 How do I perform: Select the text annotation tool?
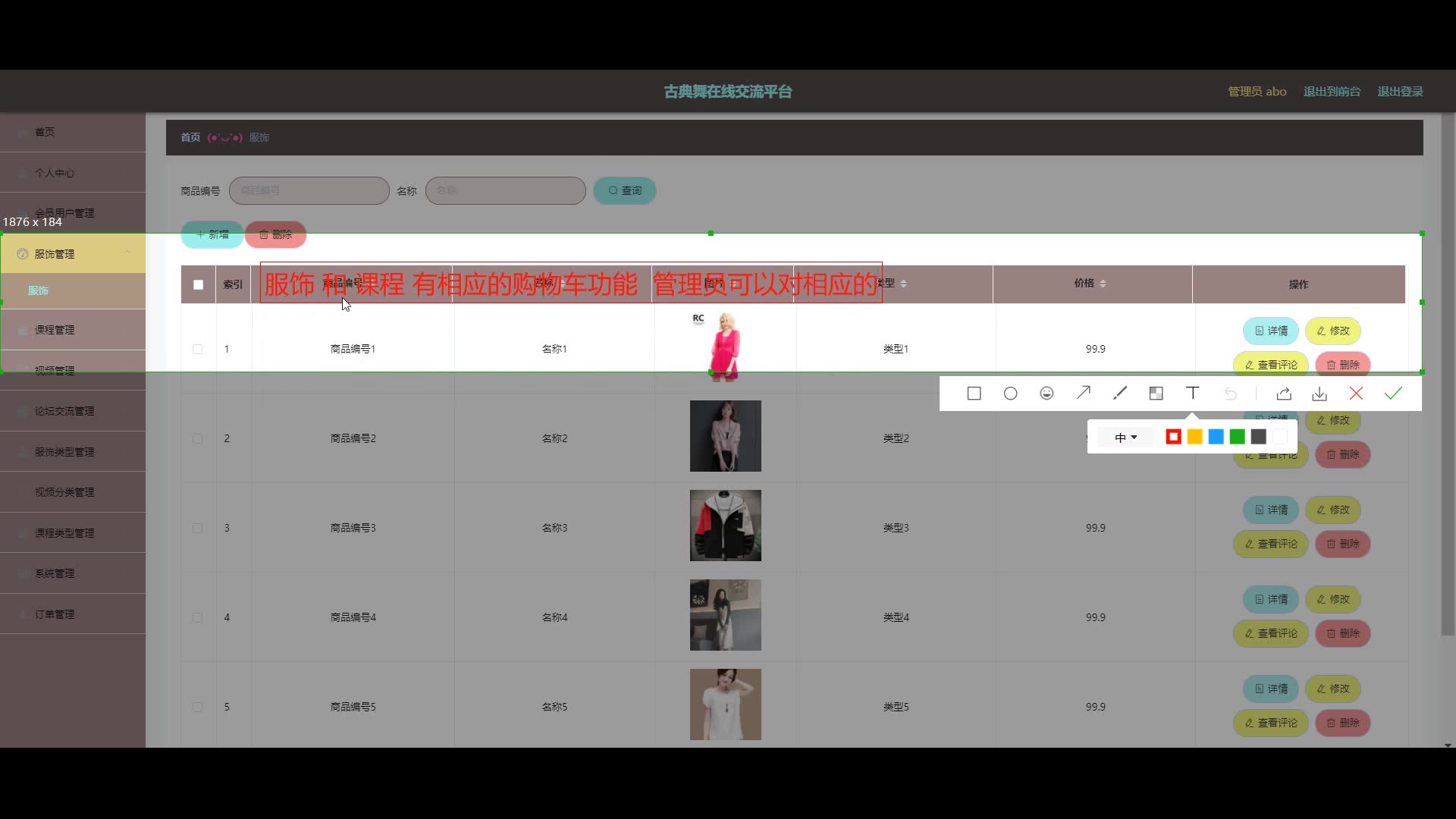tap(1193, 393)
